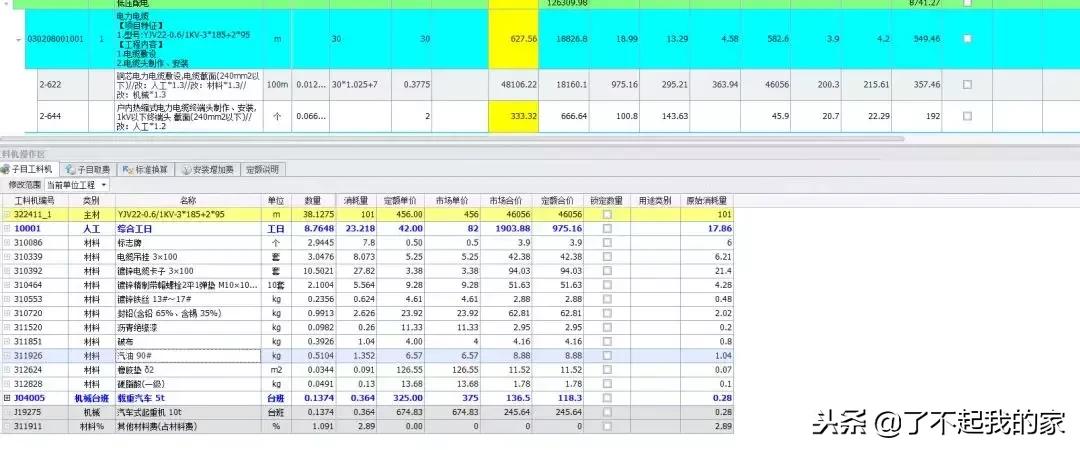
Task: Click the 名称 column header
Action: coord(188,201)
